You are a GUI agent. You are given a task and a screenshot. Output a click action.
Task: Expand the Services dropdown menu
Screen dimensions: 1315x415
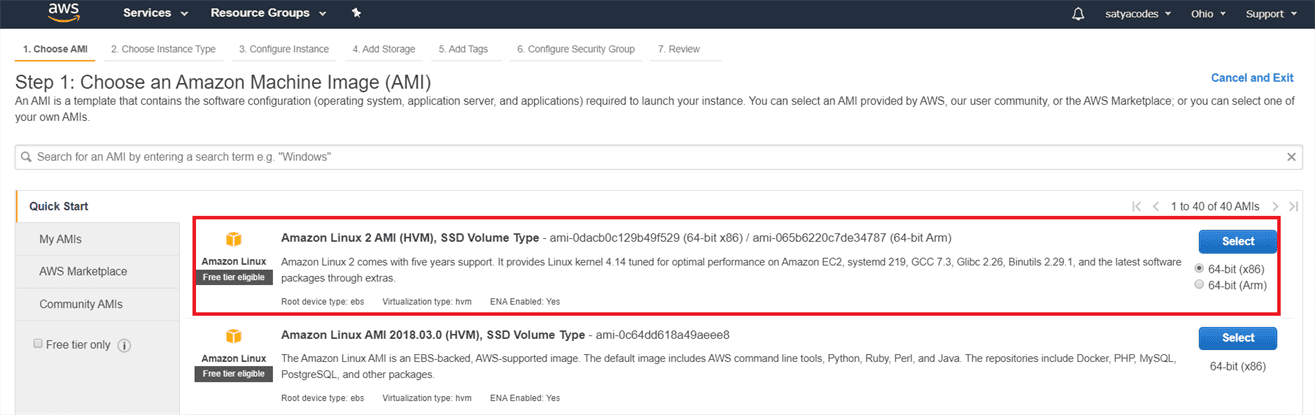[155, 14]
